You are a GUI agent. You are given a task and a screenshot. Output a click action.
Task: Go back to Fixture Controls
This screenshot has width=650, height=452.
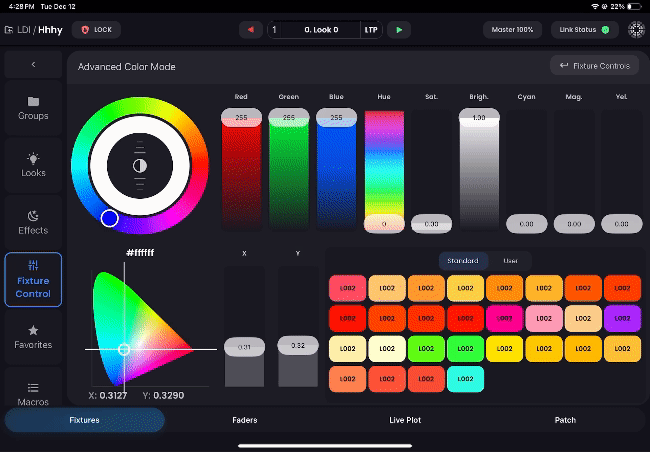[594, 66]
